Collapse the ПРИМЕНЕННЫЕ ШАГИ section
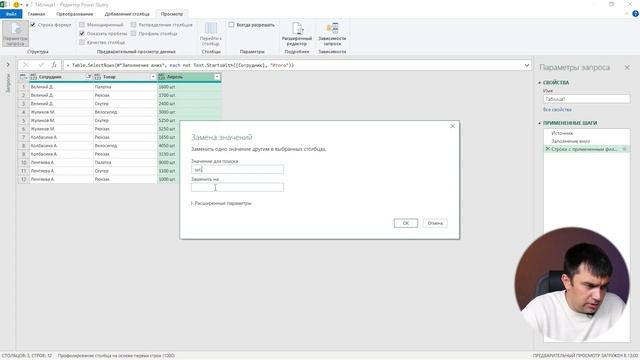 pos(540,123)
